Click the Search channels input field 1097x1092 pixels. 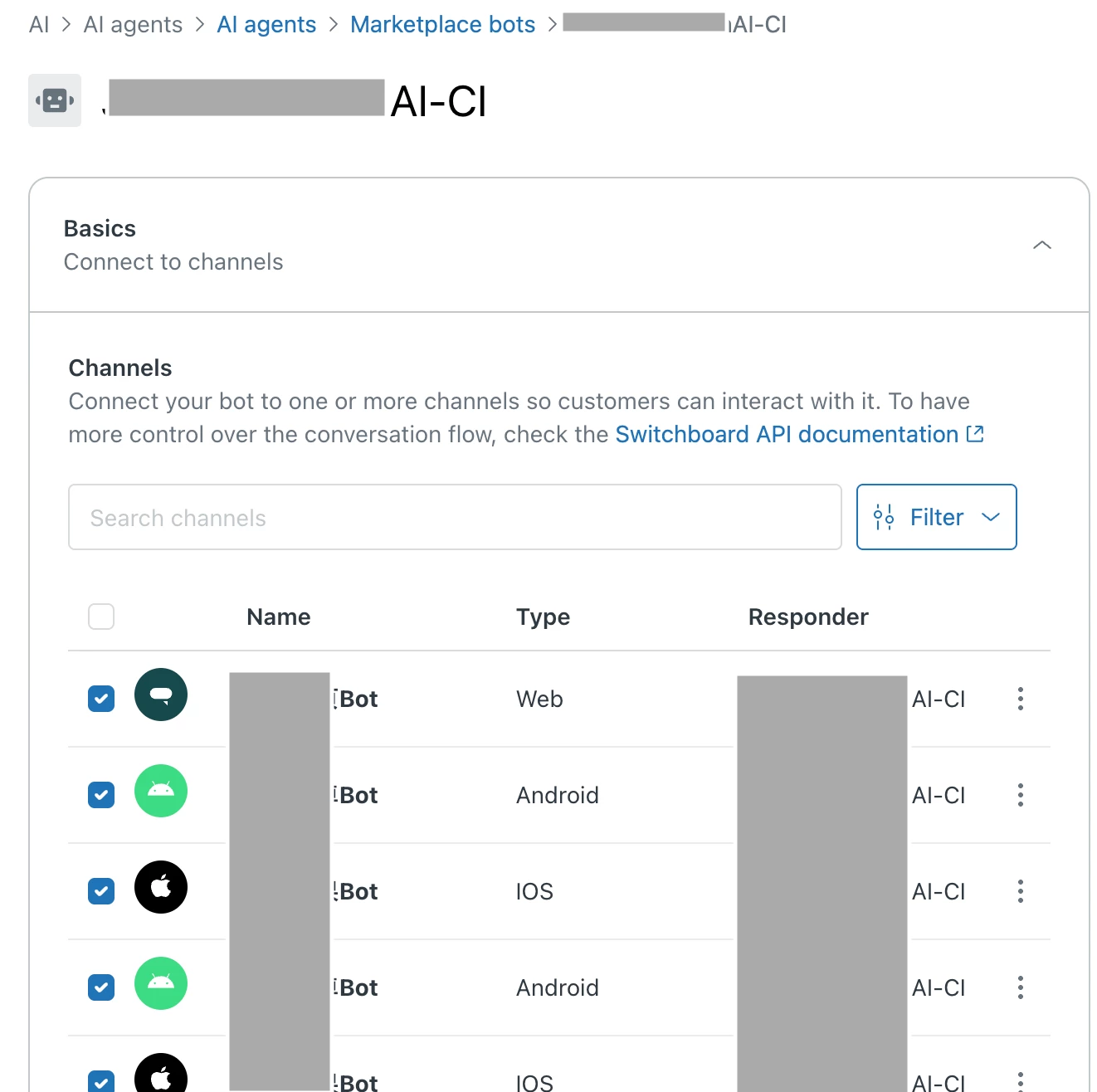455,517
